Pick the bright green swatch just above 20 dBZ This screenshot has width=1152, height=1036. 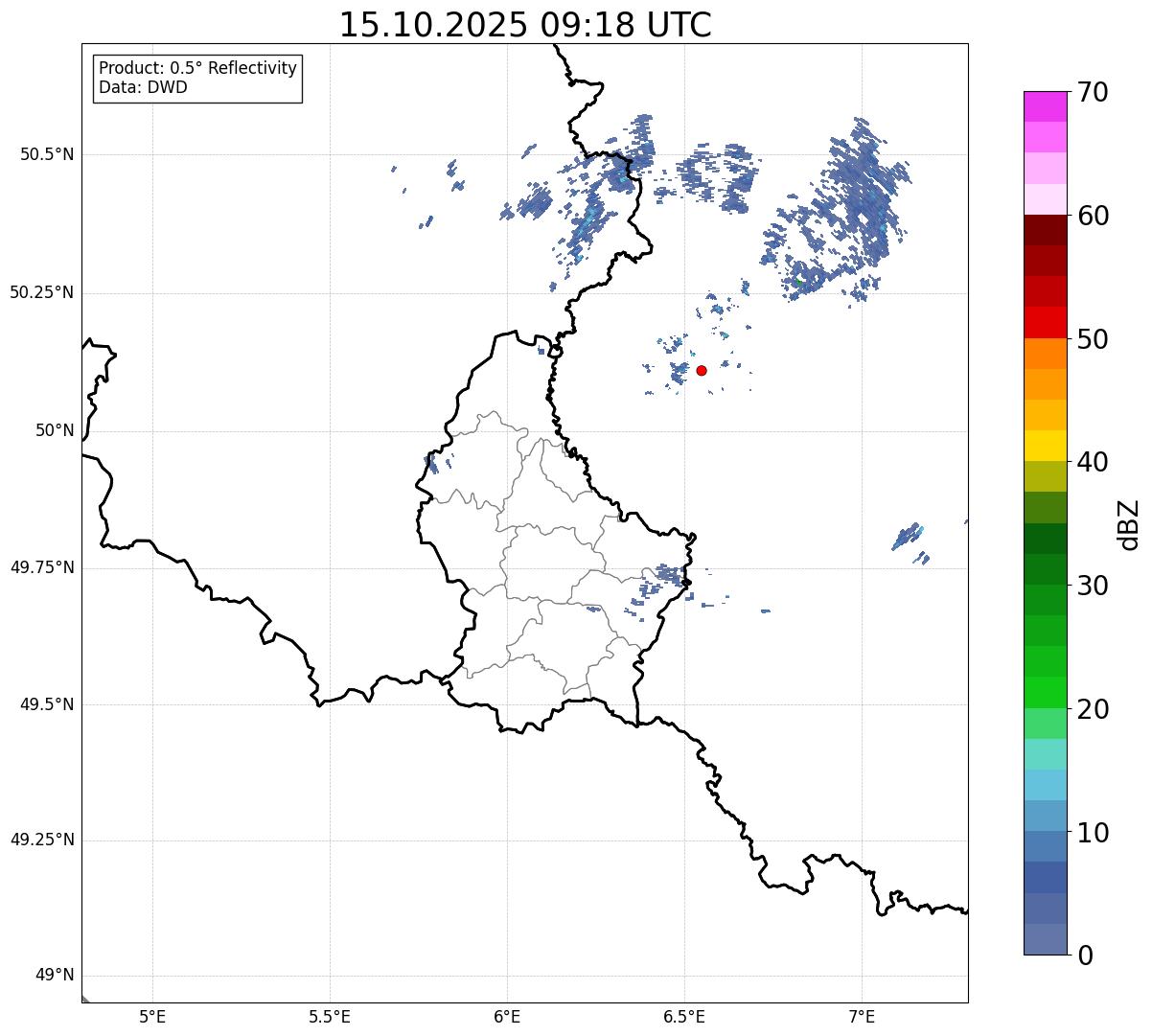pyautogui.click(x=1046, y=693)
